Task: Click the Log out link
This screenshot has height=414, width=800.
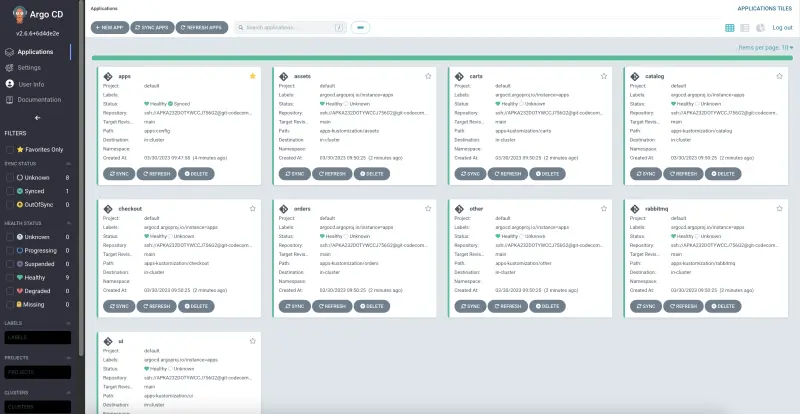Action: click(782, 27)
